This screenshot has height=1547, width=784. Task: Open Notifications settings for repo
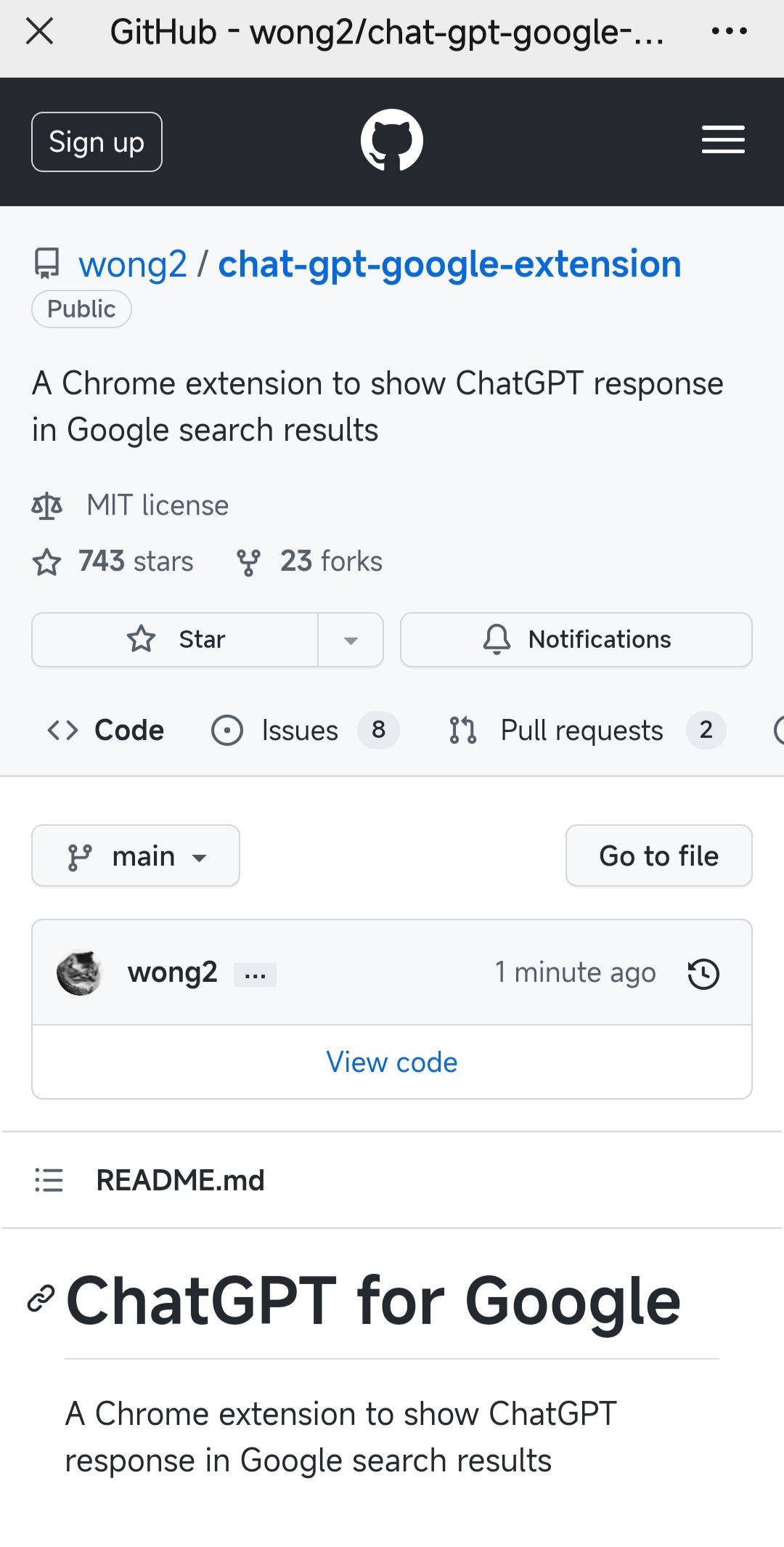pyautogui.click(x=576, y=640)
